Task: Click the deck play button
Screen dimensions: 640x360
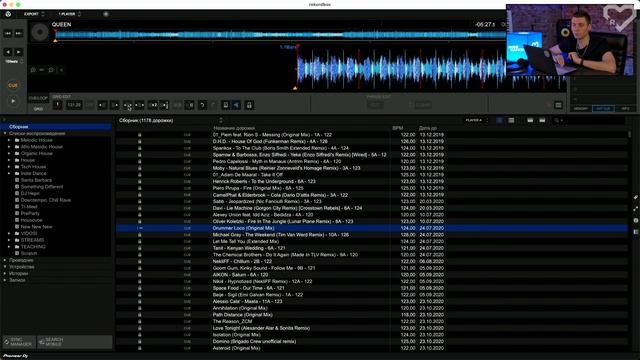Action: pyautogui.click(x=13, y=101)
